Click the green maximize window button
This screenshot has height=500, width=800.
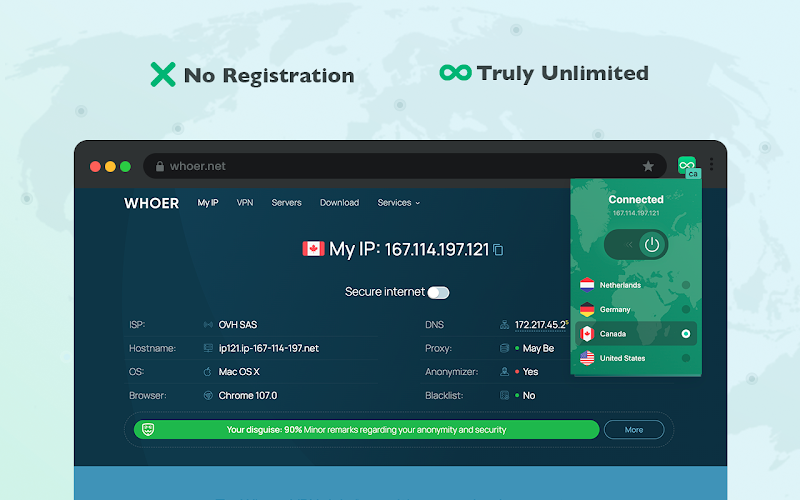tap(126, 166)
